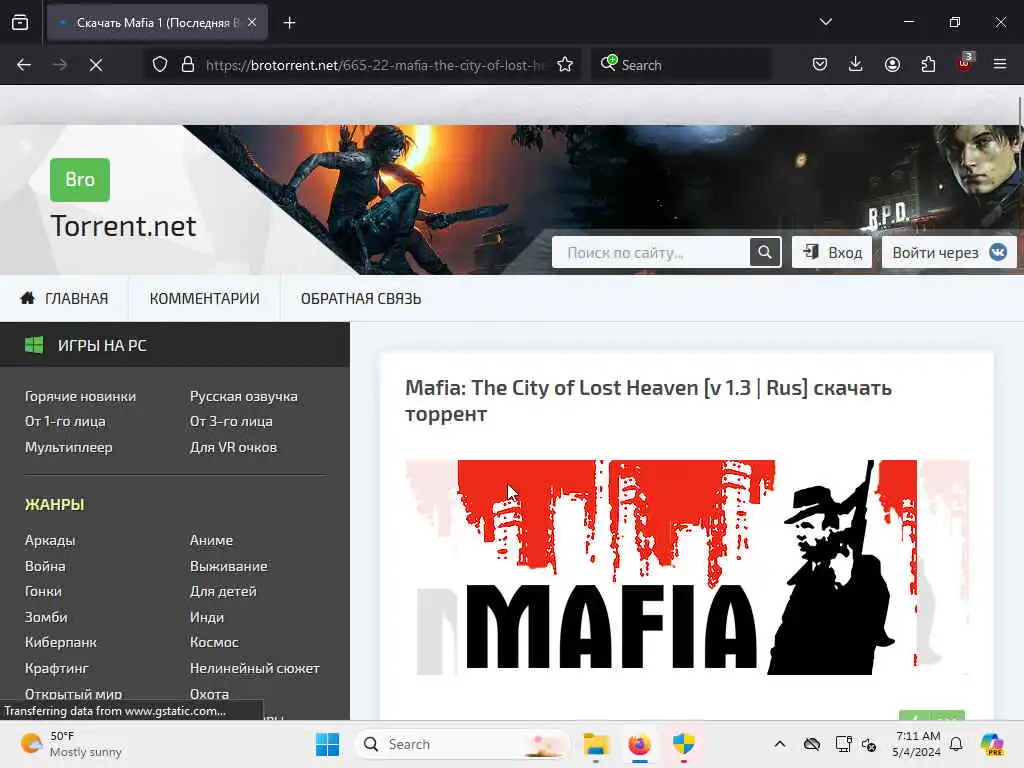Open the muted volume tray icon
The width and height of the screenshot is (1024, 768).
coord(869,744)
